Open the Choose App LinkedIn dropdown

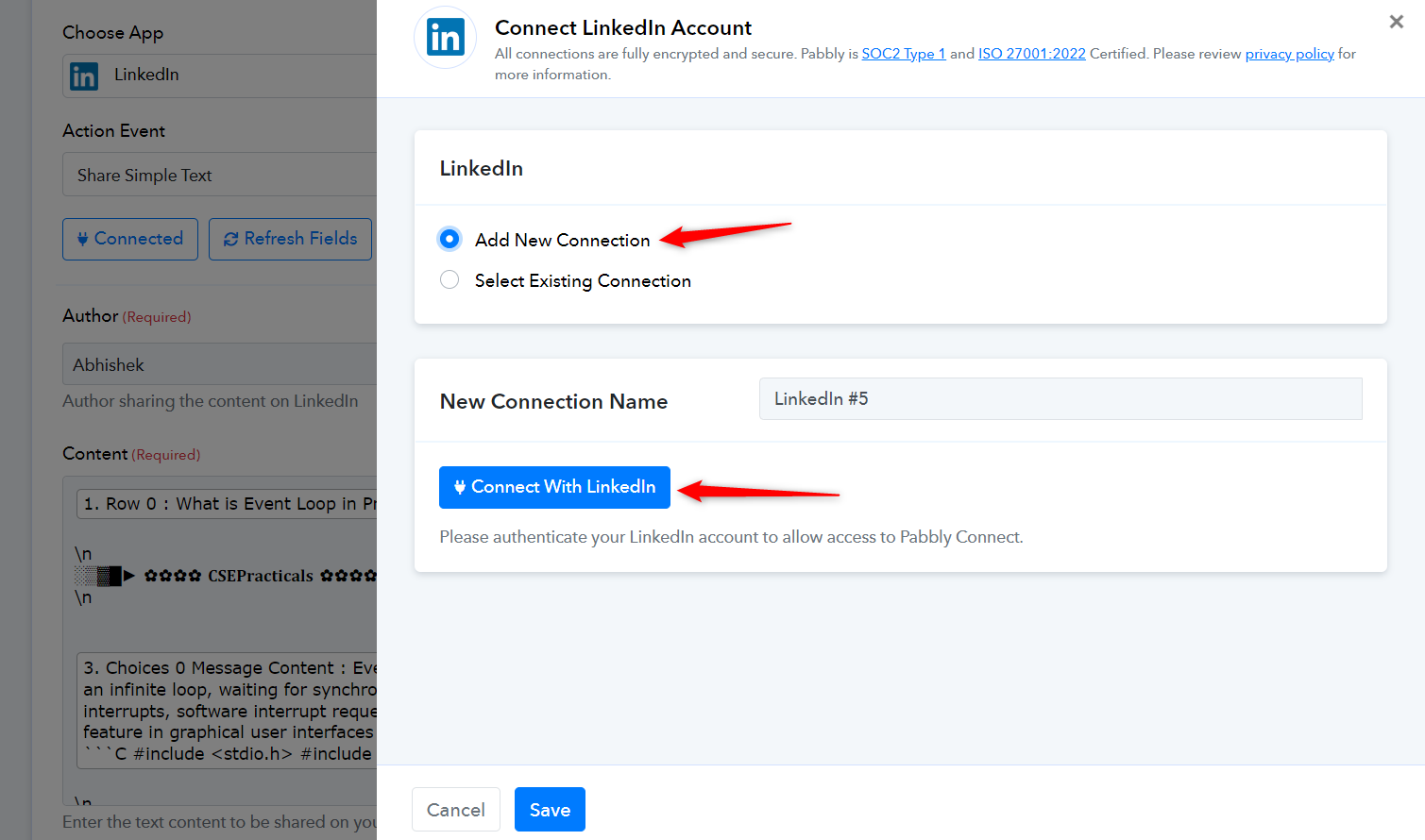click(220, 76)
